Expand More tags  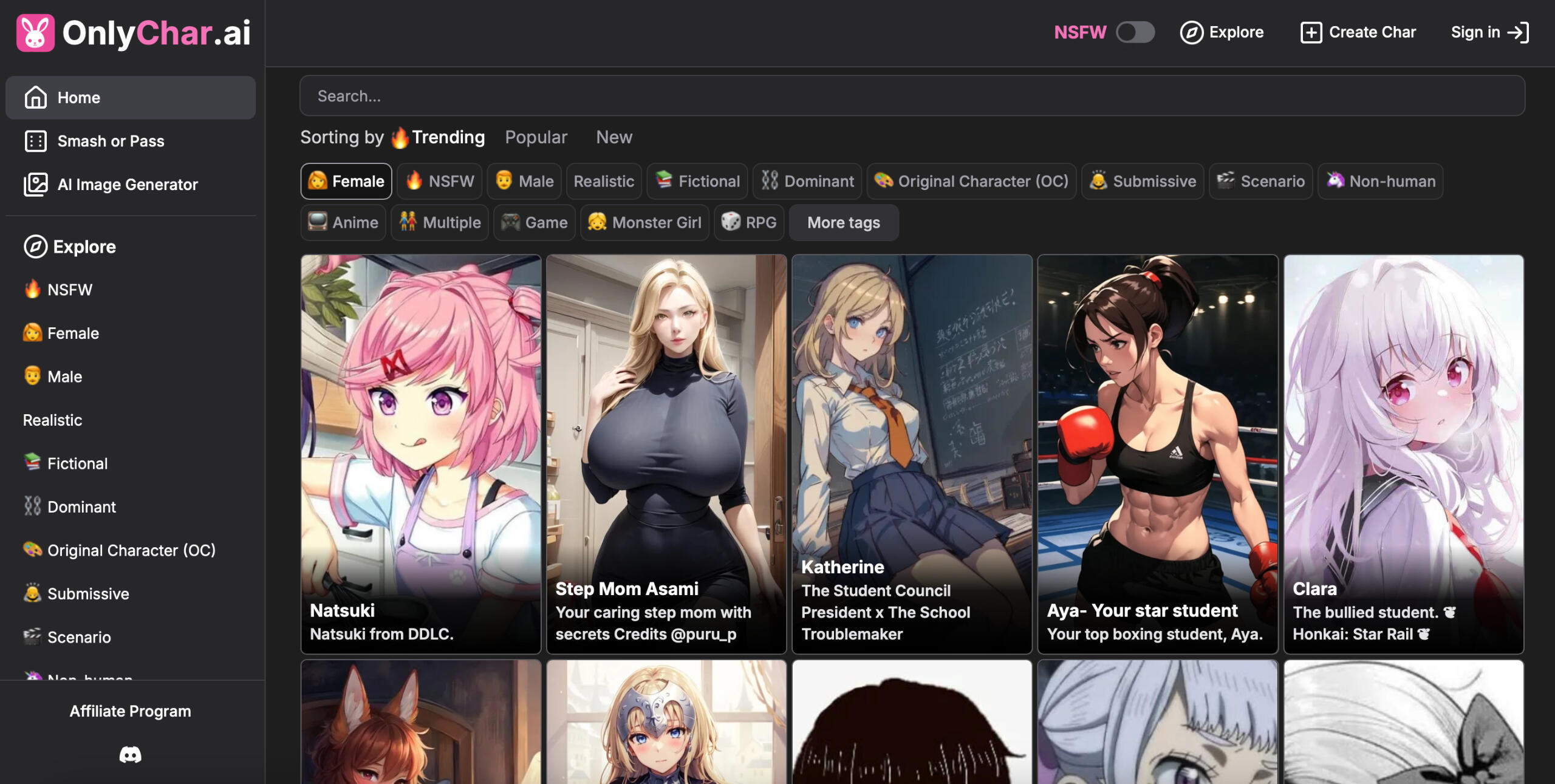(844, 222)
